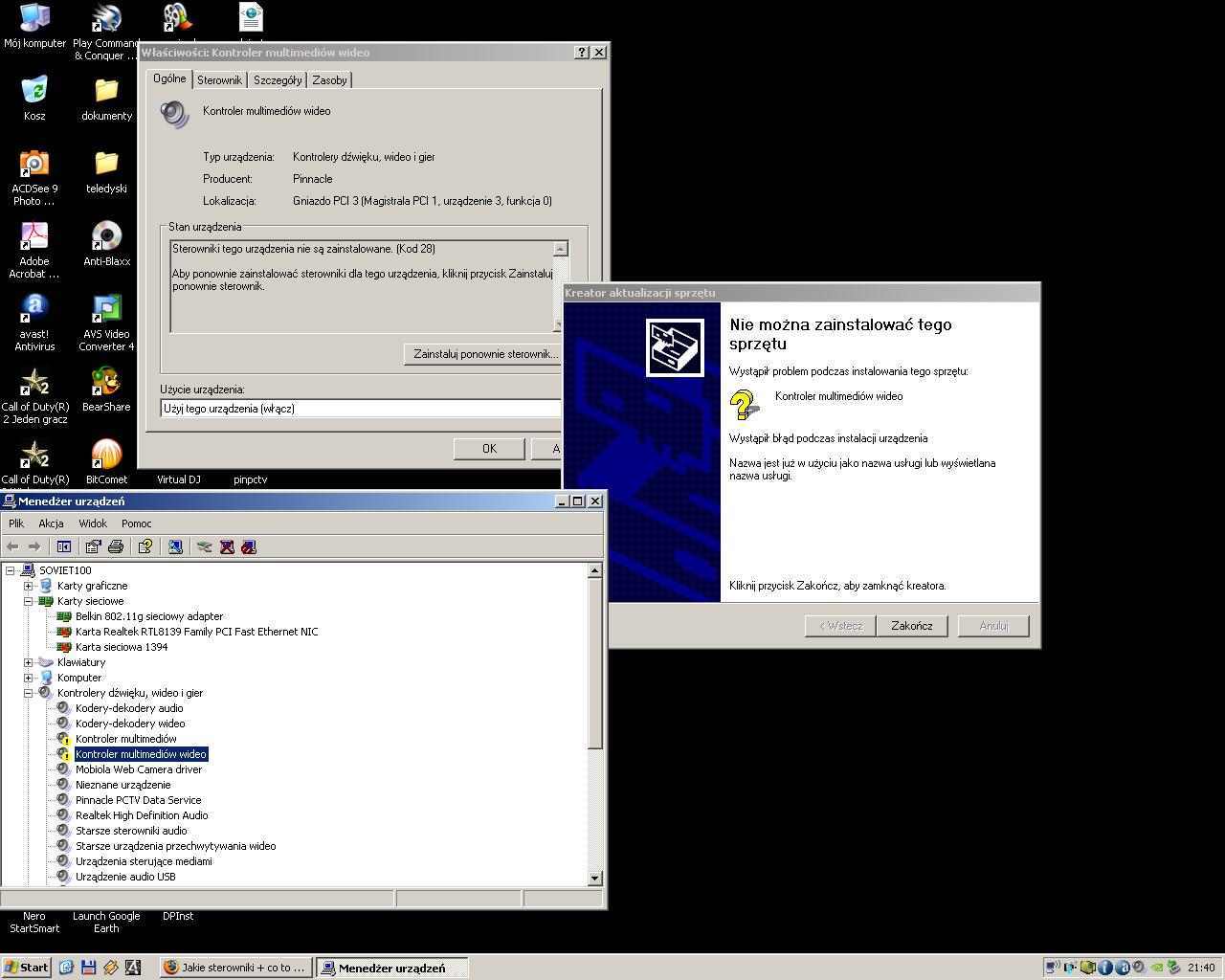Click the Forward arrow in Device Manager toolbar
Viewport: 1225px width, 980px height.
pos(34,546)
